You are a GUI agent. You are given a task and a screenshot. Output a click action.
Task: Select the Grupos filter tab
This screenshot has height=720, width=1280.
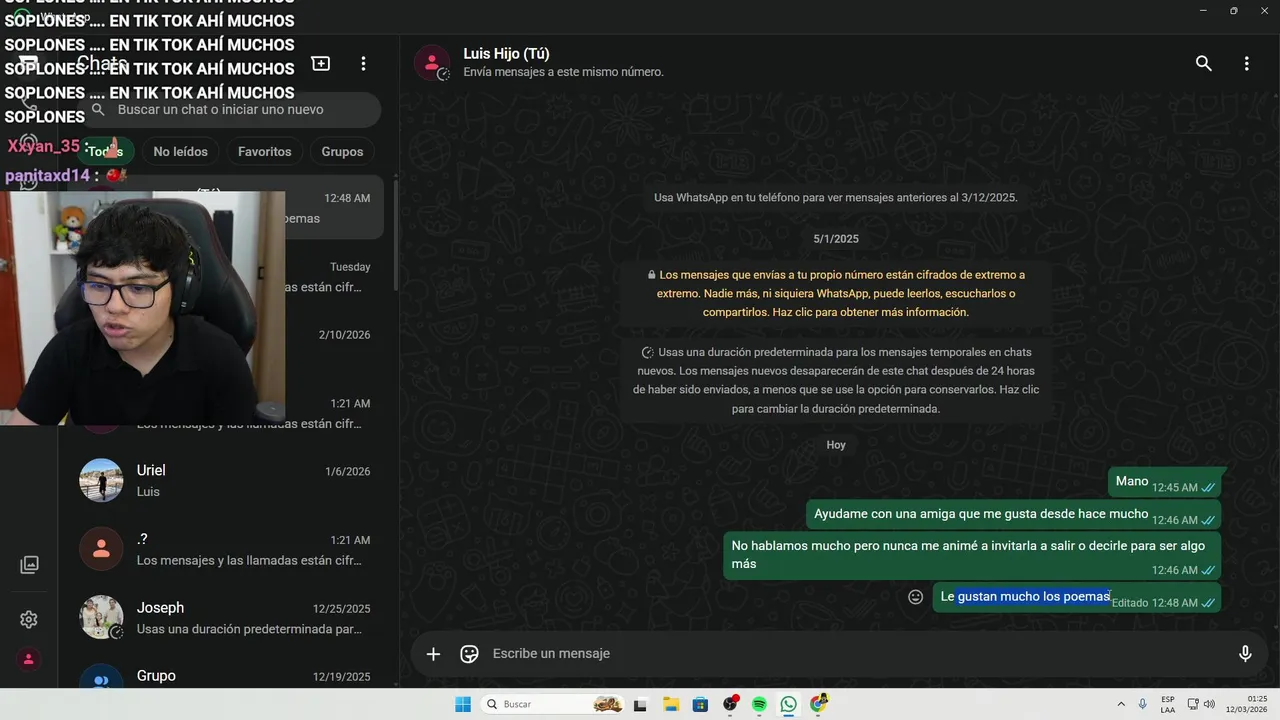click(342, 151)
